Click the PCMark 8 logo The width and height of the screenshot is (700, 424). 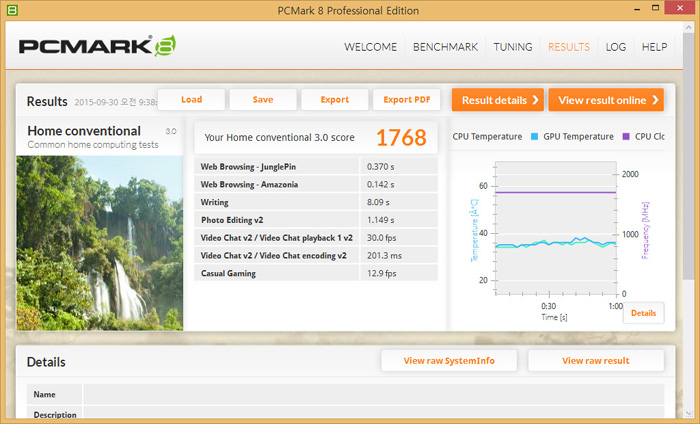click(98, 47)
